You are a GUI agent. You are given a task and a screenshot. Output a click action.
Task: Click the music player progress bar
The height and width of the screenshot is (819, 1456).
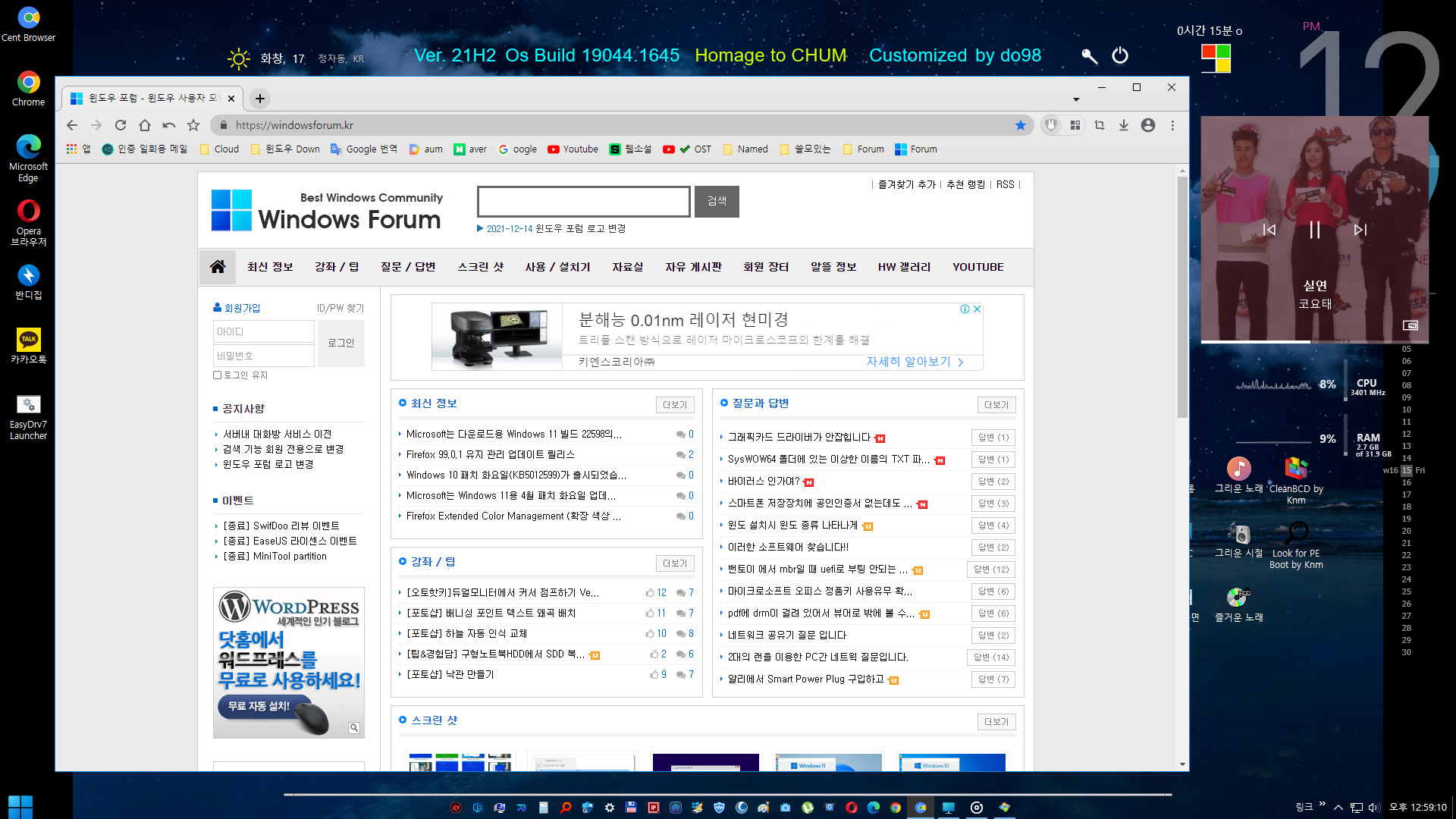(1315, 342)
